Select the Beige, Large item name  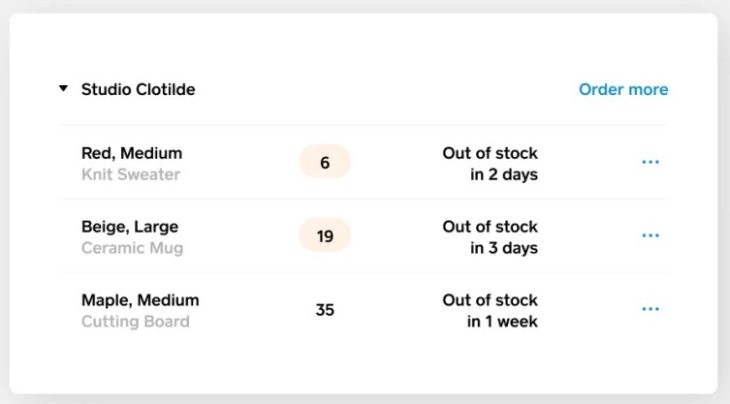(x=129, y=227)
